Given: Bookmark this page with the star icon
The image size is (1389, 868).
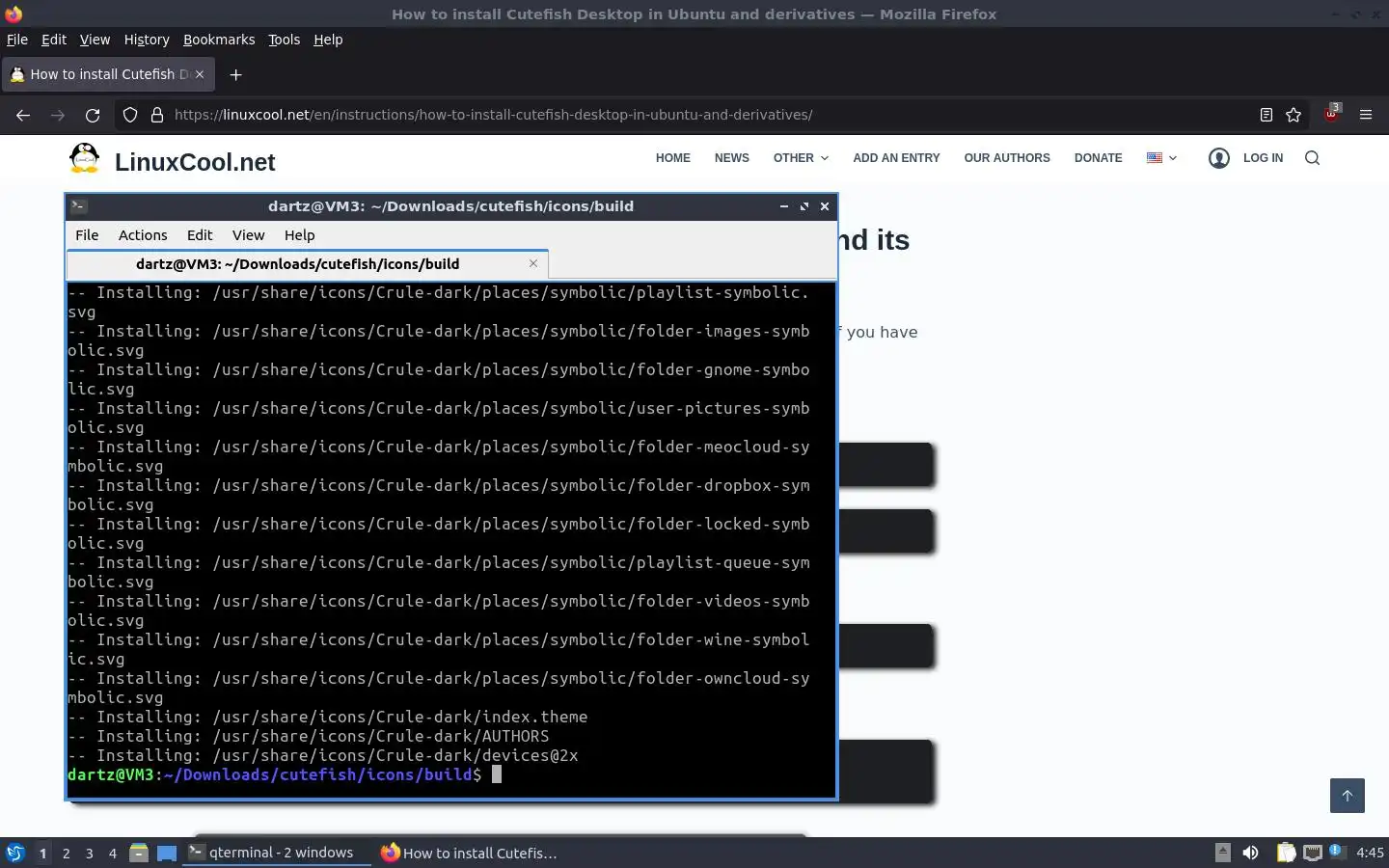Looking at the screenshot, I should (x=1294, y=115).
